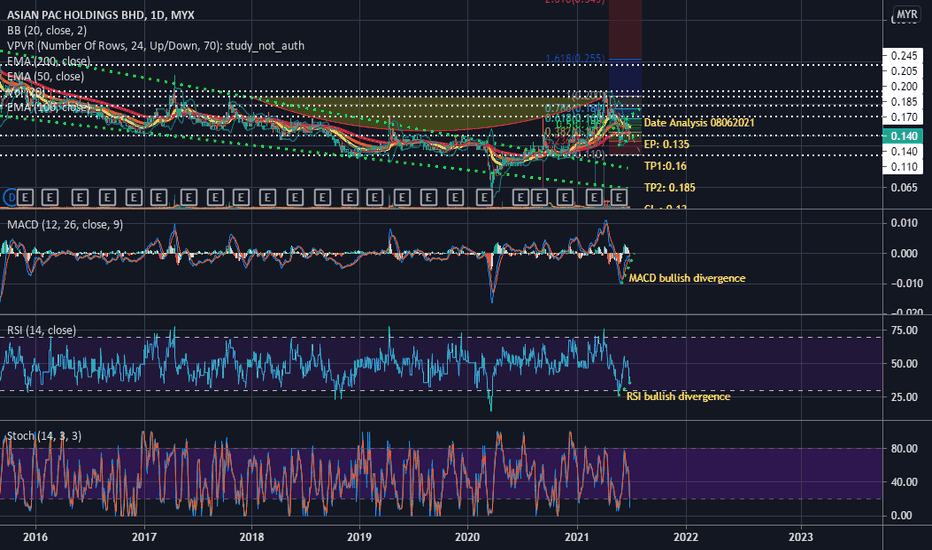932x550 pixels.
Task: Click the 2017 time axis label
Action: [144, 538]
